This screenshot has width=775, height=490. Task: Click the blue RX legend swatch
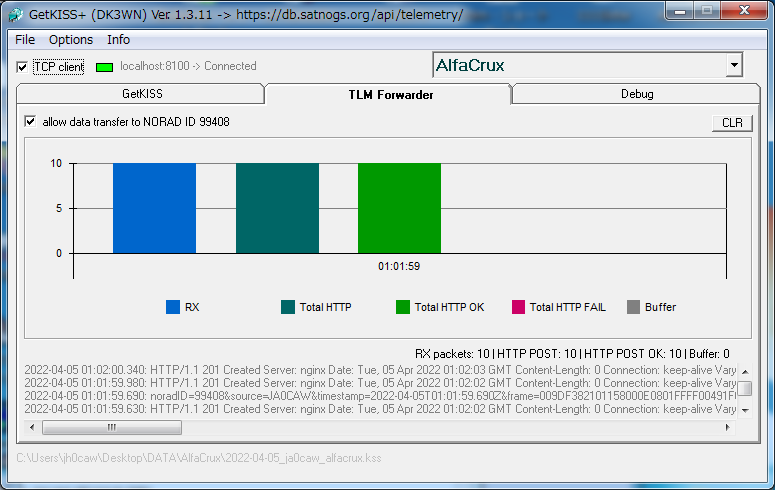173,307
